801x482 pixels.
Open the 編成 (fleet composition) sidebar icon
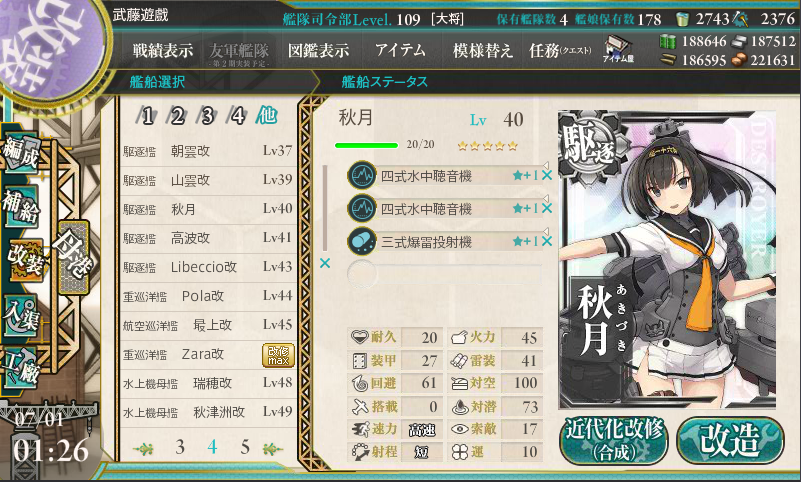(21, 152)
